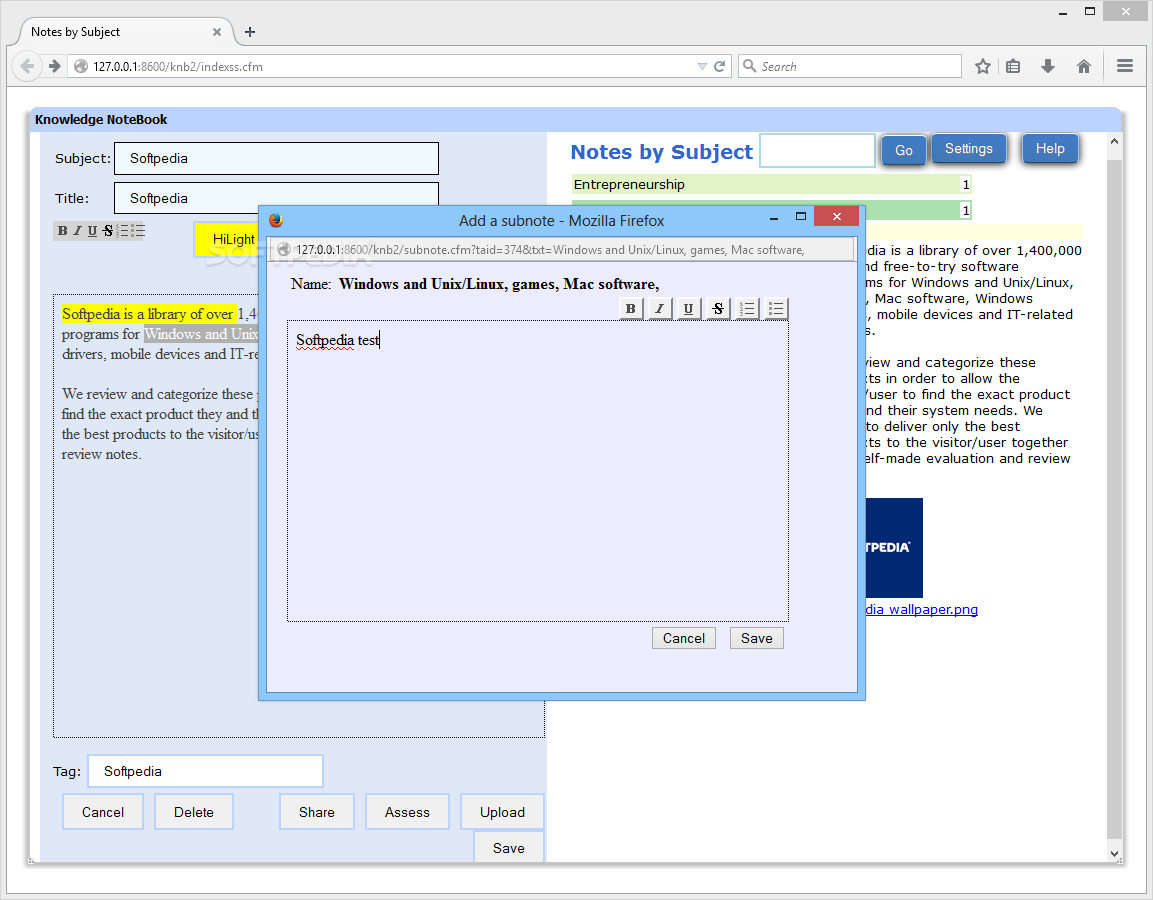Open the Help button
The image size is (1153, 900).
point(1050,149)
